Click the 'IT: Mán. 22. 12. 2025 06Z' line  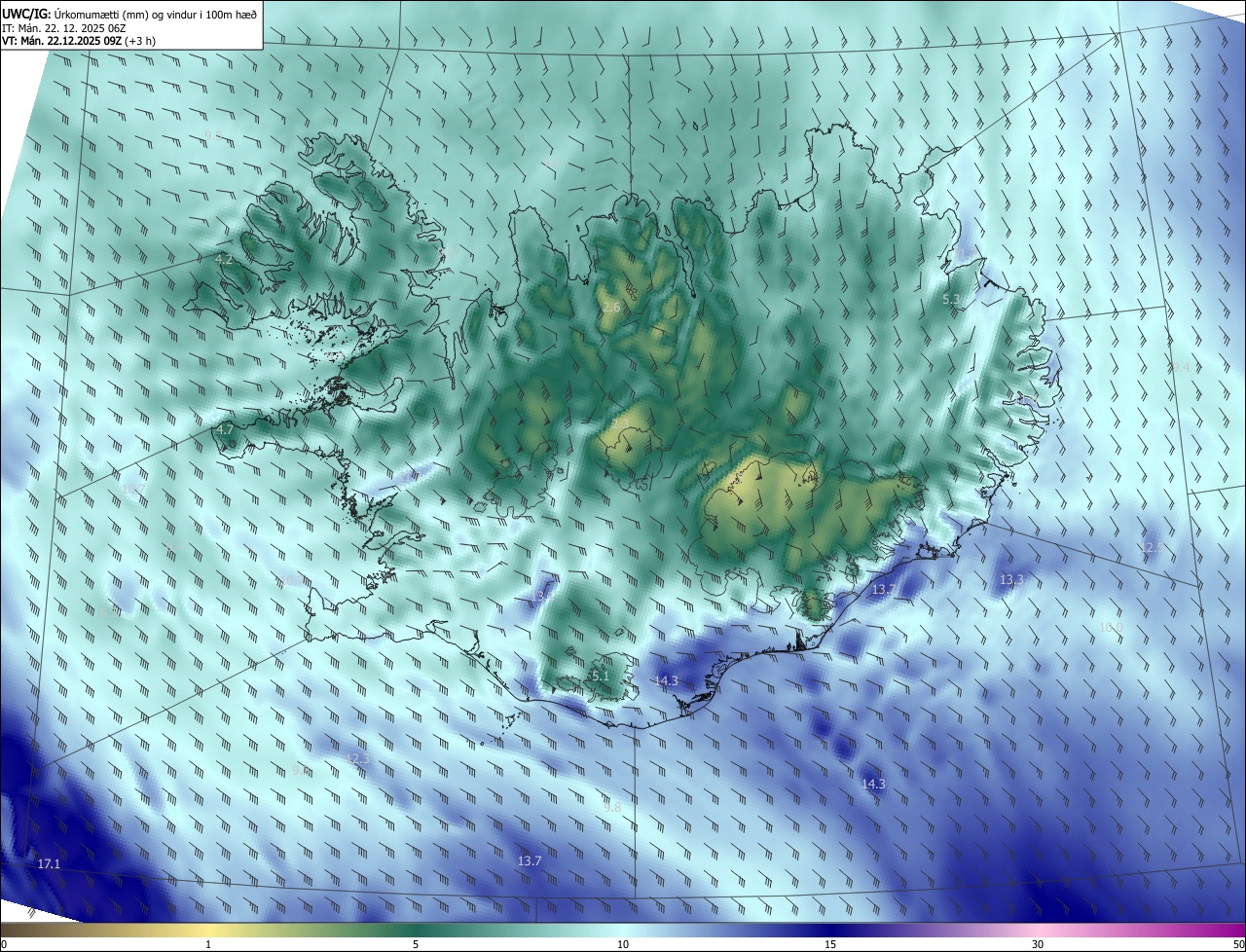(64, 27)
